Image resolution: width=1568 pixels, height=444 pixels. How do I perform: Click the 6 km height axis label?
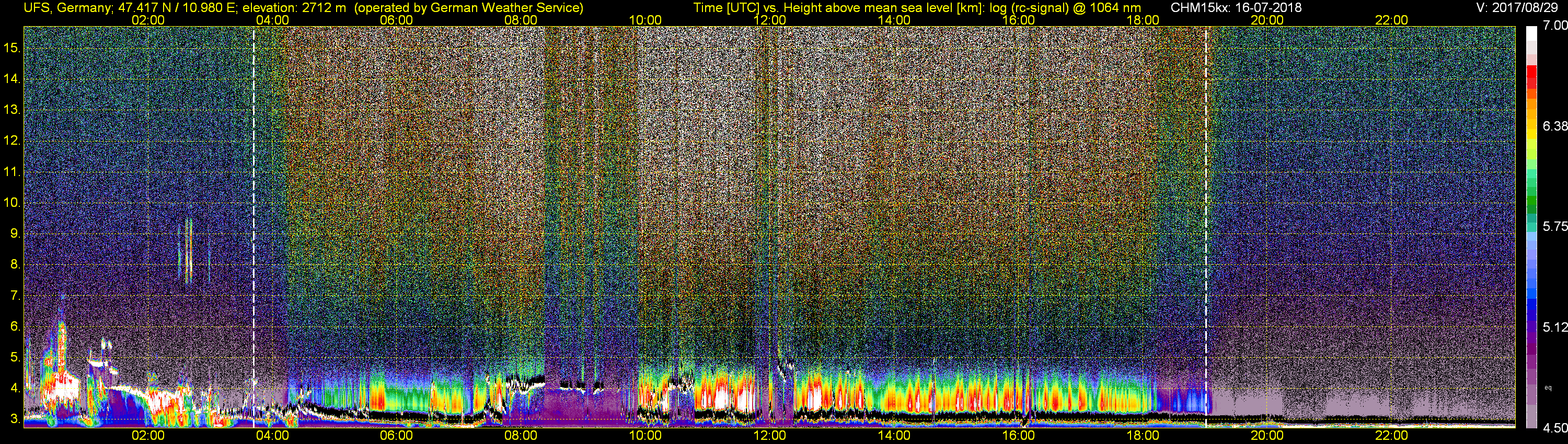(x=15, y=326)
